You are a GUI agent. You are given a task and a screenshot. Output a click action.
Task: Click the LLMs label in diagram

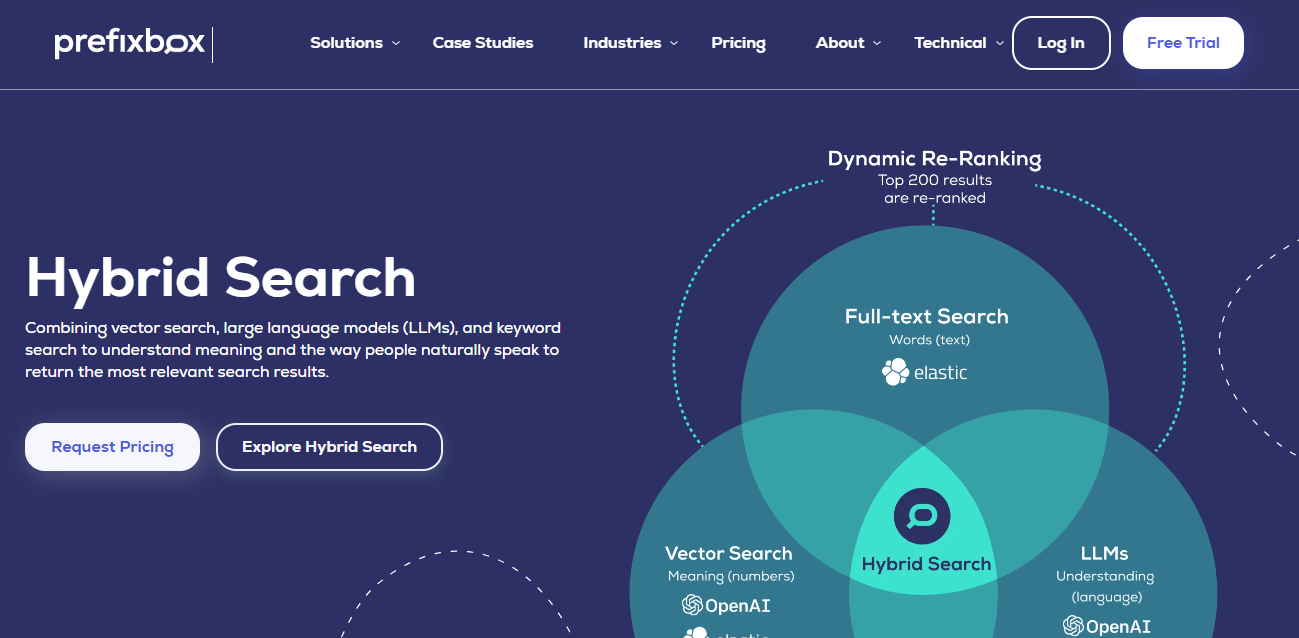click(1104, 553)
